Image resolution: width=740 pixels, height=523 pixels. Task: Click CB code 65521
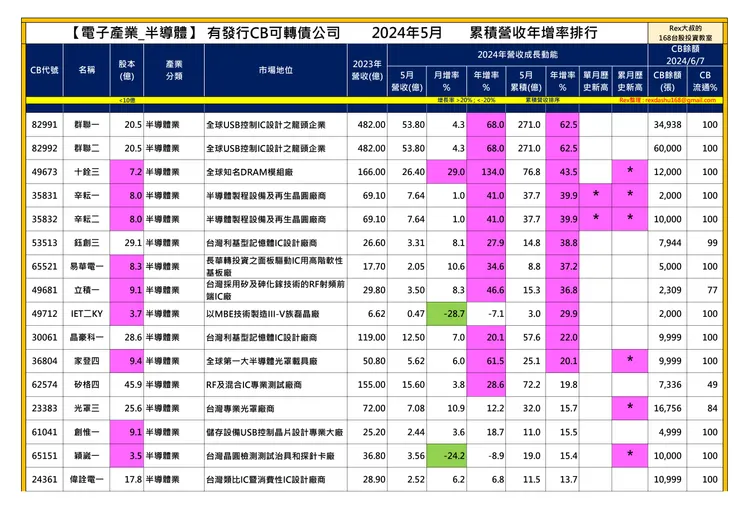[44, 266]
